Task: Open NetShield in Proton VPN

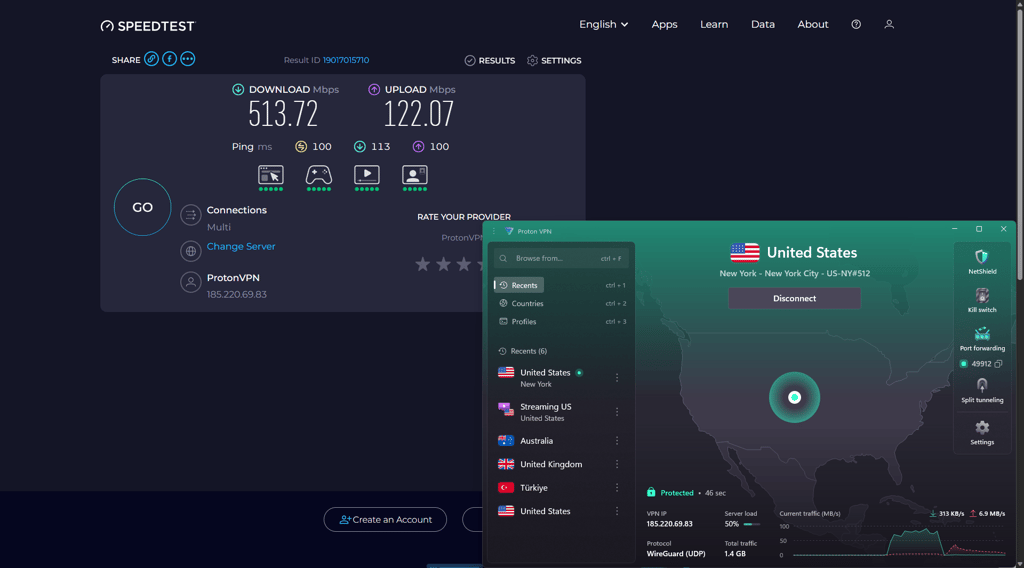Action: click(982, 262)
